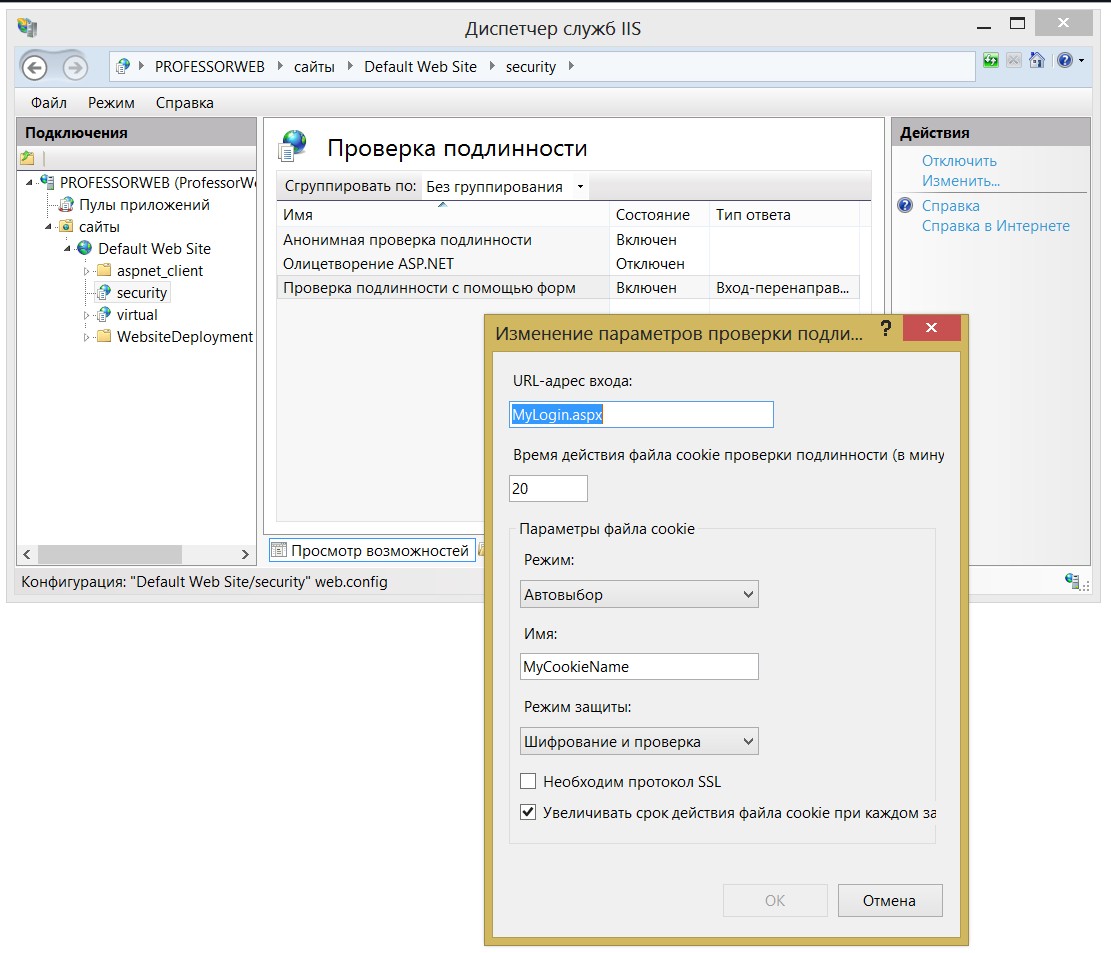The height and width of the screenshot is (953, 1111).
Task: Open the help icon in address toolbar
Action: (x=1064, y=60)
